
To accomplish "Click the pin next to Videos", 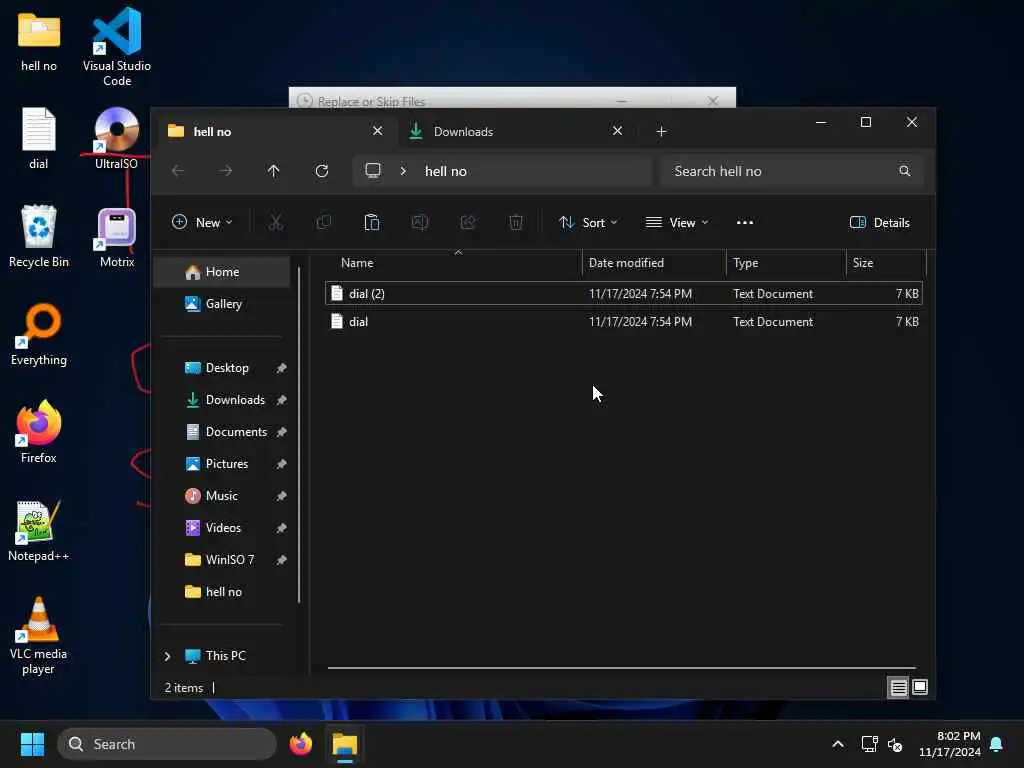I will click(x=281, y=528).
